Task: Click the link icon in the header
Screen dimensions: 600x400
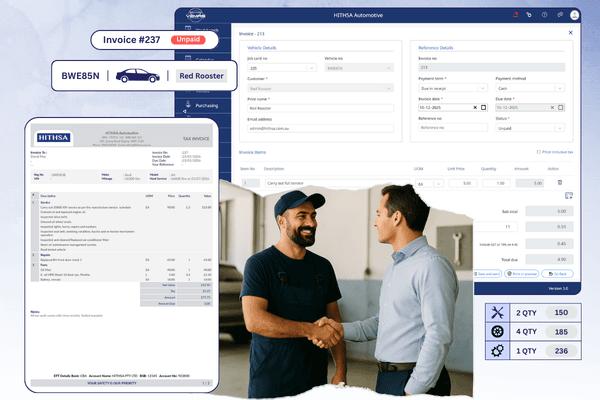Action: click(x=560, y=15)
